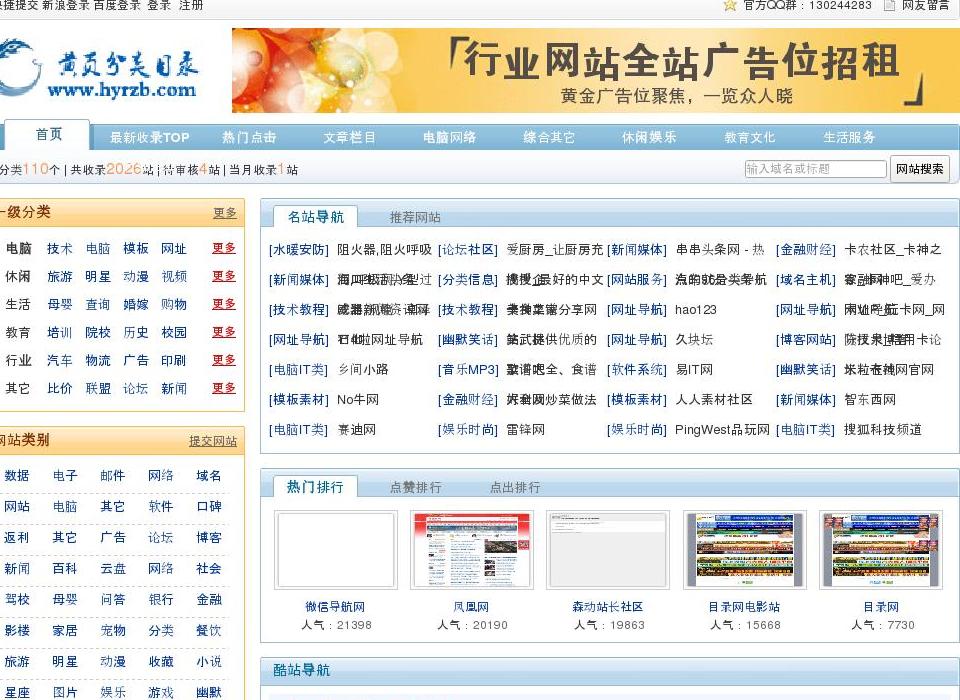The height and width of the screenshot is (700, 960).
Task: Click the 森动站长社区 title link
Action: click(607, 607)
